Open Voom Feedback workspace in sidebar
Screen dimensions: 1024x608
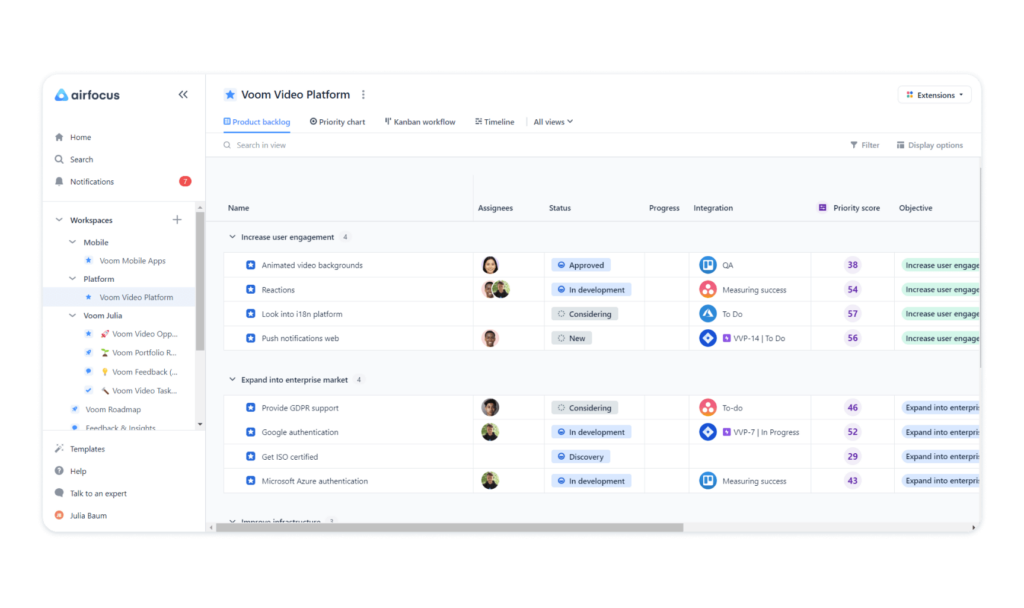coord(144,372)
